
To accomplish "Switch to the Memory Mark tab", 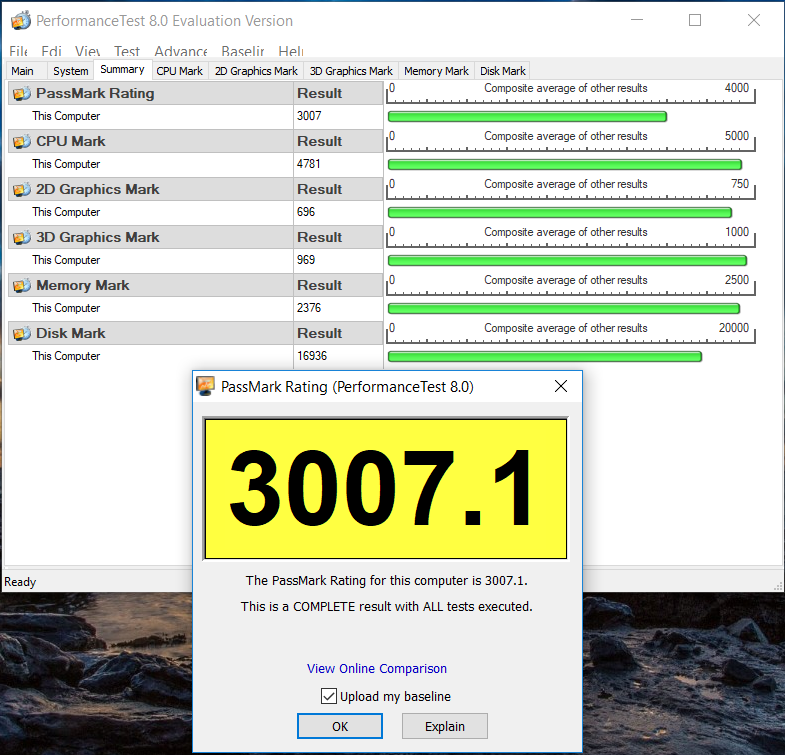I will 436,71.
